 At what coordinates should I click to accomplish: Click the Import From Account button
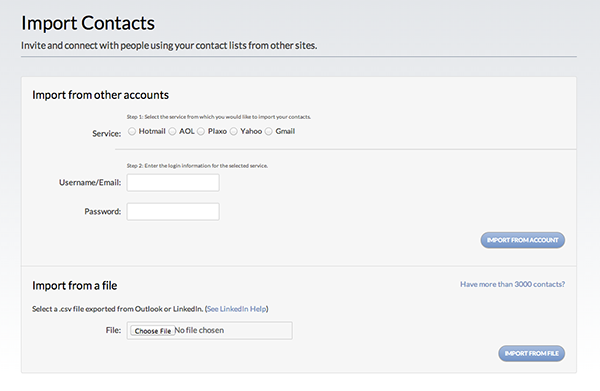click(523, 240)
